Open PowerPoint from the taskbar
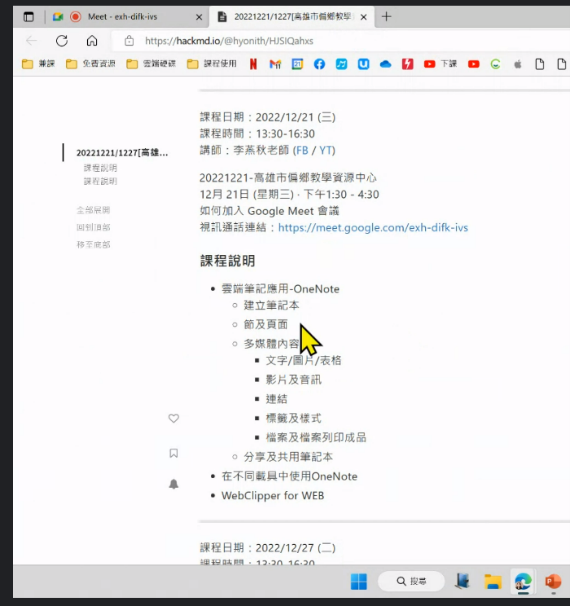This screenshot has width=570, height=606. click(x=553, y=581)
